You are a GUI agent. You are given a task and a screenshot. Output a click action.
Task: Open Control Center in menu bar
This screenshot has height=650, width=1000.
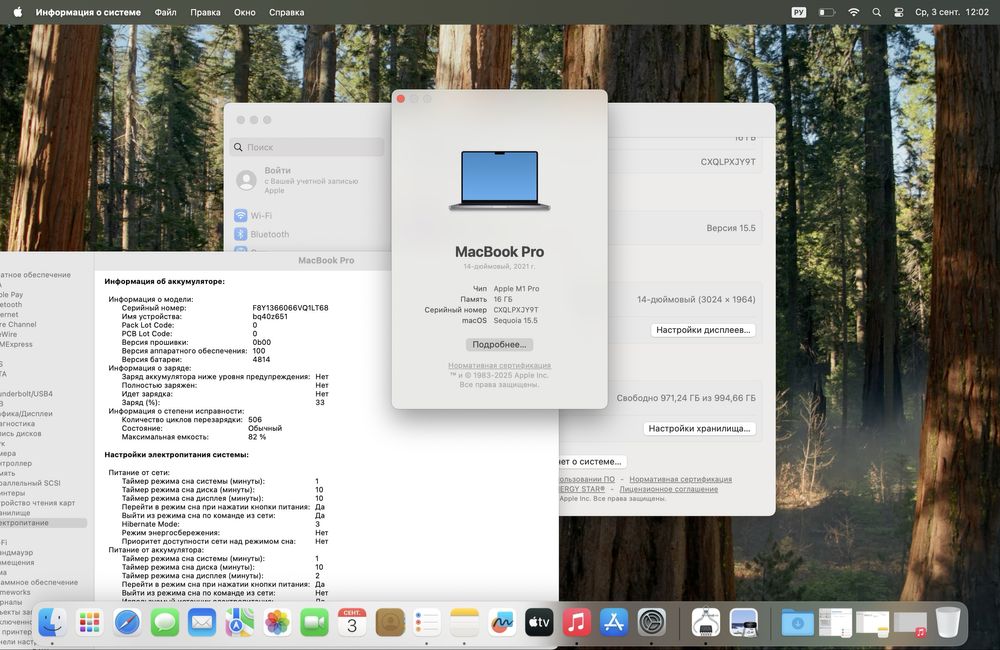899,12
